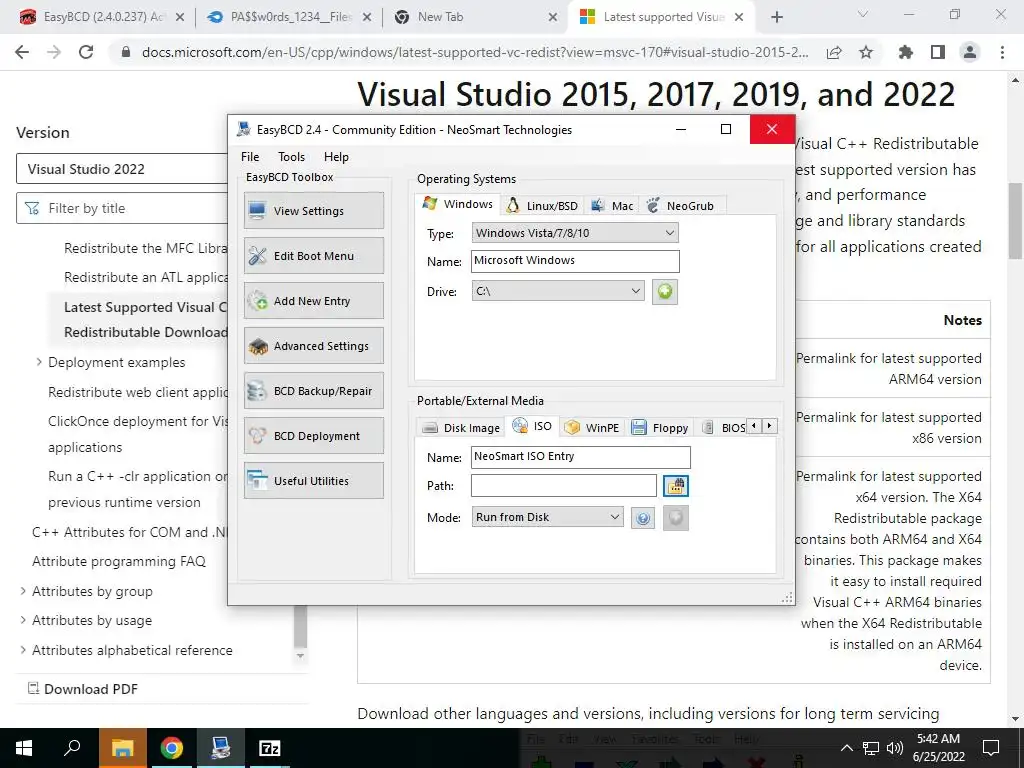The width and height of the screenshot is (1024, 768).
Task: Switch to the BIOS tab
Action: (x=724, y=428)
